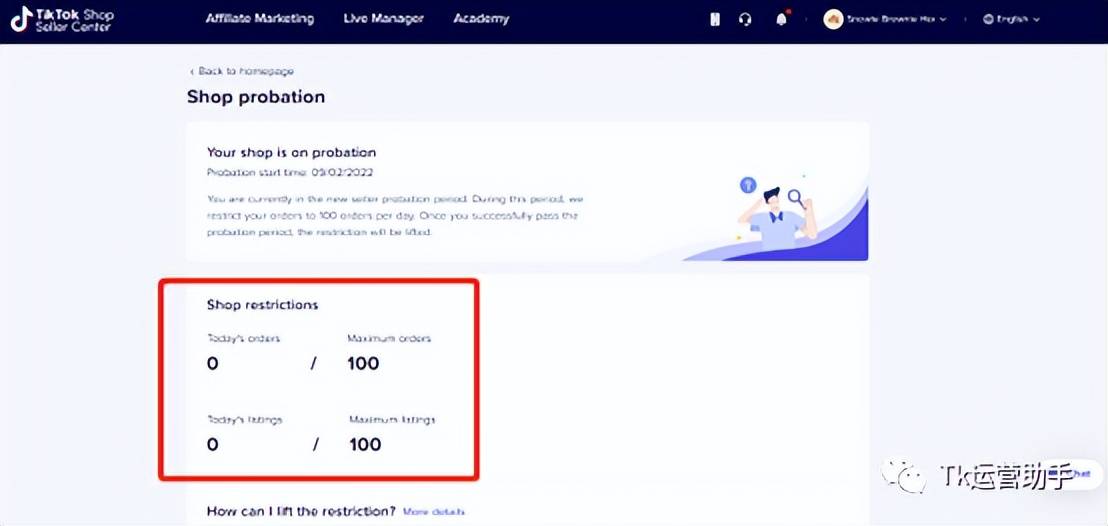Screen dimensions: 1108x526
Task: Click the globe language icon
Action: [988, 20]
